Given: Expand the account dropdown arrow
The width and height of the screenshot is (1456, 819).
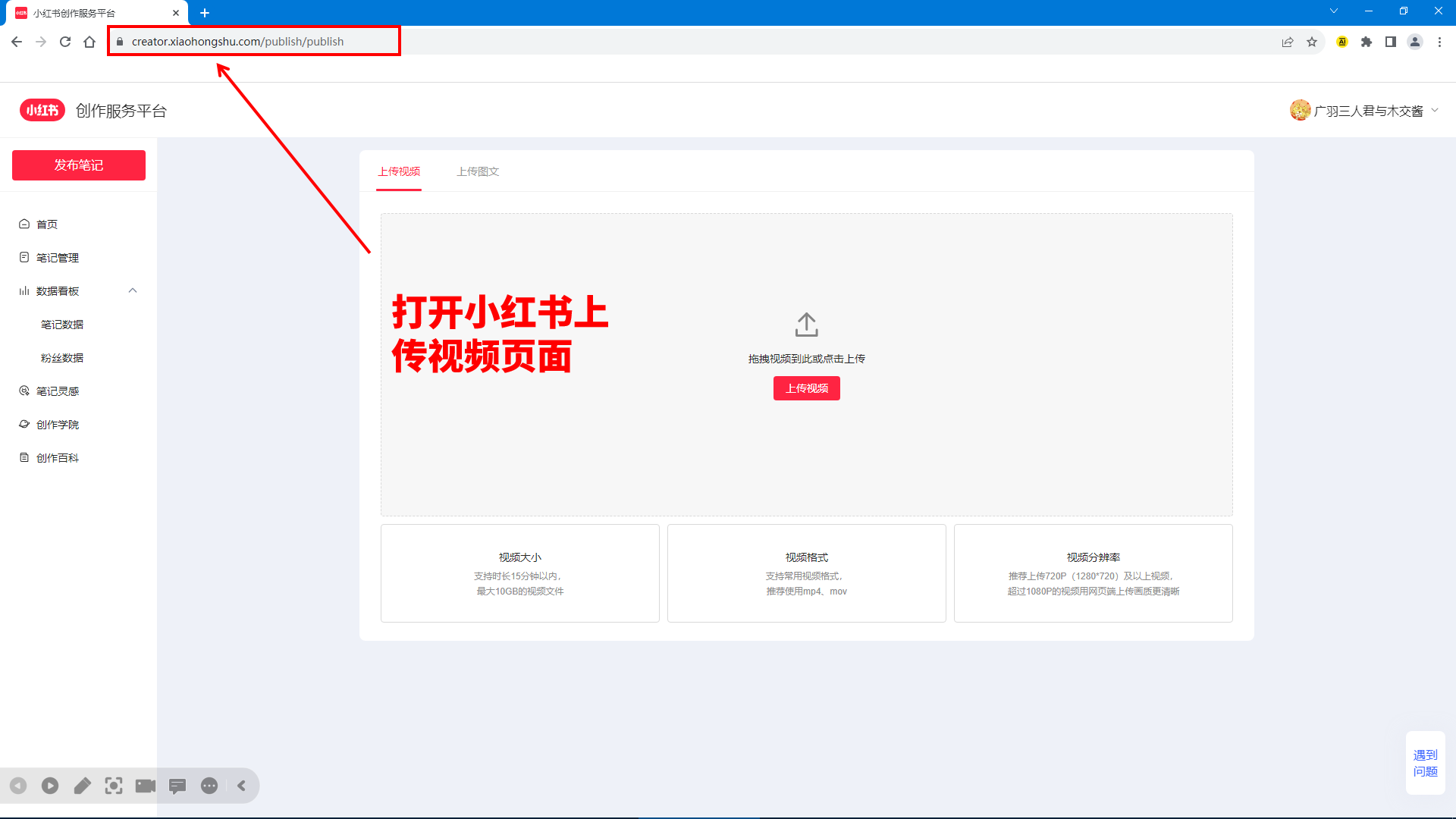Looking at the screenshot, I should (1435, 111).
